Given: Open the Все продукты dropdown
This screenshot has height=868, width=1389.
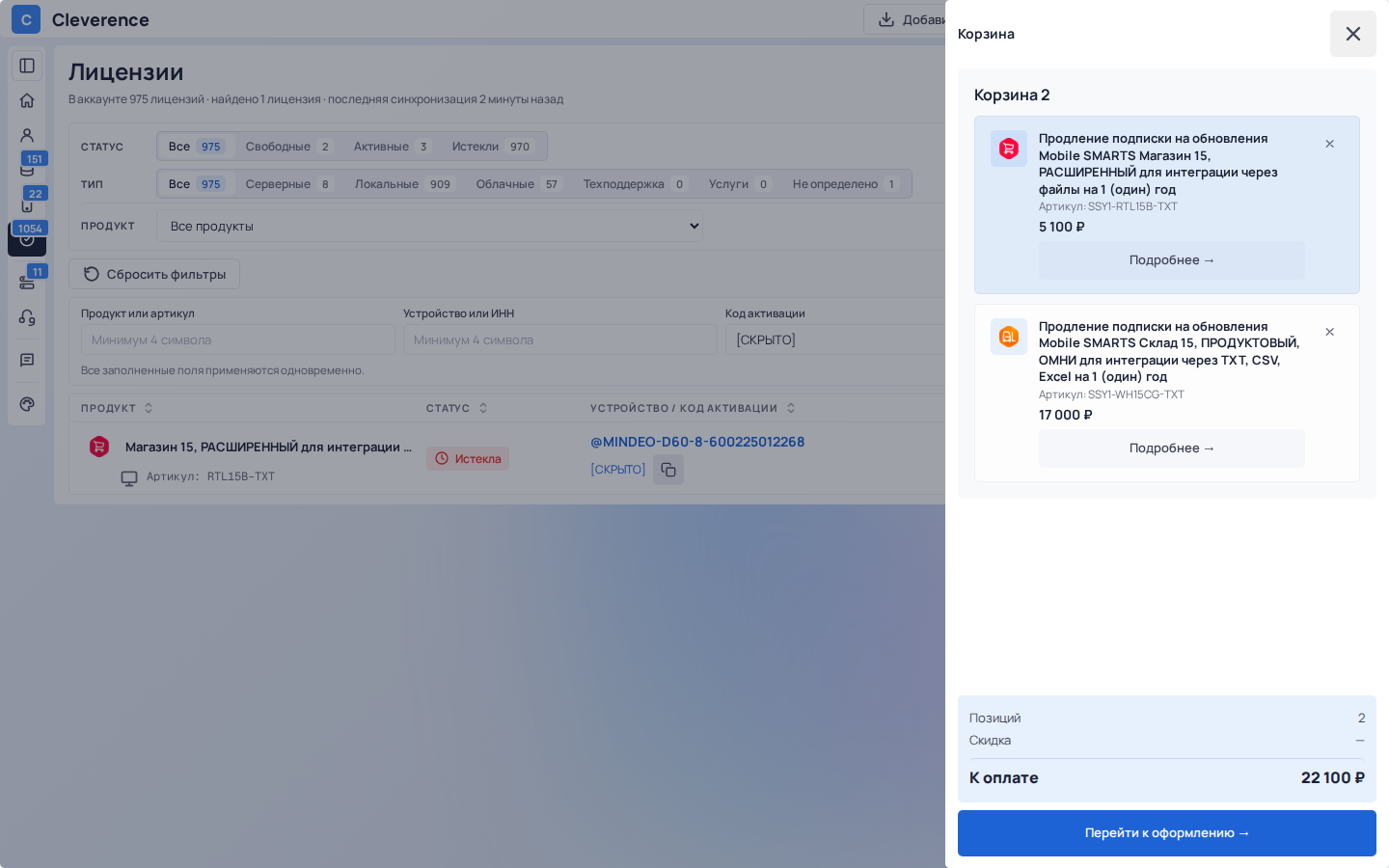Looking at the screenshot, I should click(x=430, y=226).
